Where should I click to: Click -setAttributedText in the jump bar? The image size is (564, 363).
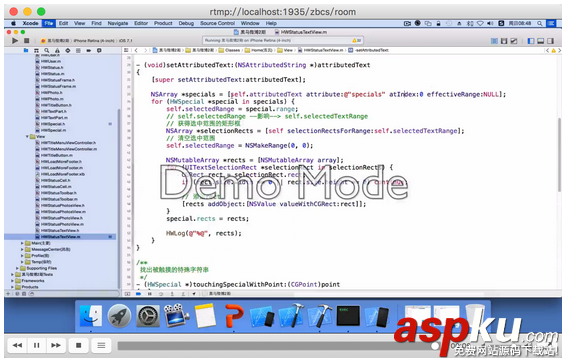click(x=369, y=50)
